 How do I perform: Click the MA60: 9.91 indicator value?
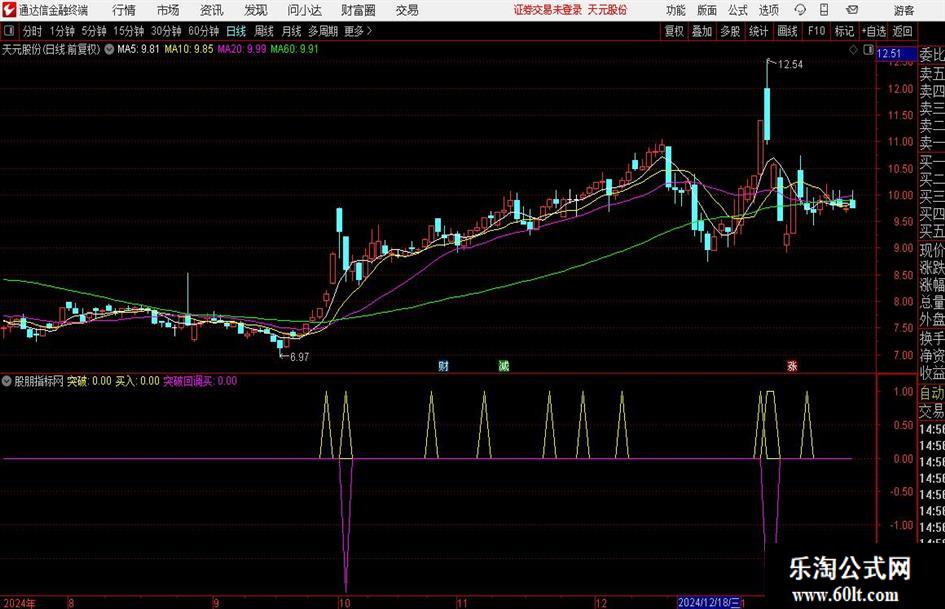tap(295, 49)
